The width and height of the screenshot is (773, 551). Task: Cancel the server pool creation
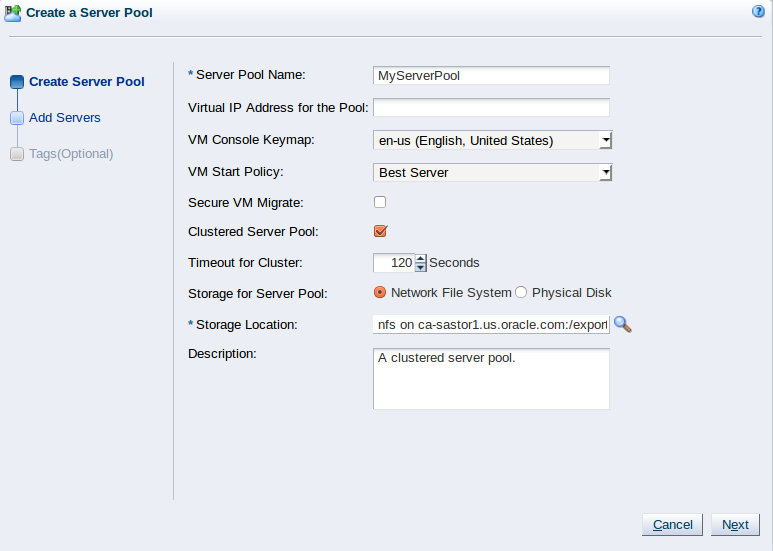pos(672,525)
